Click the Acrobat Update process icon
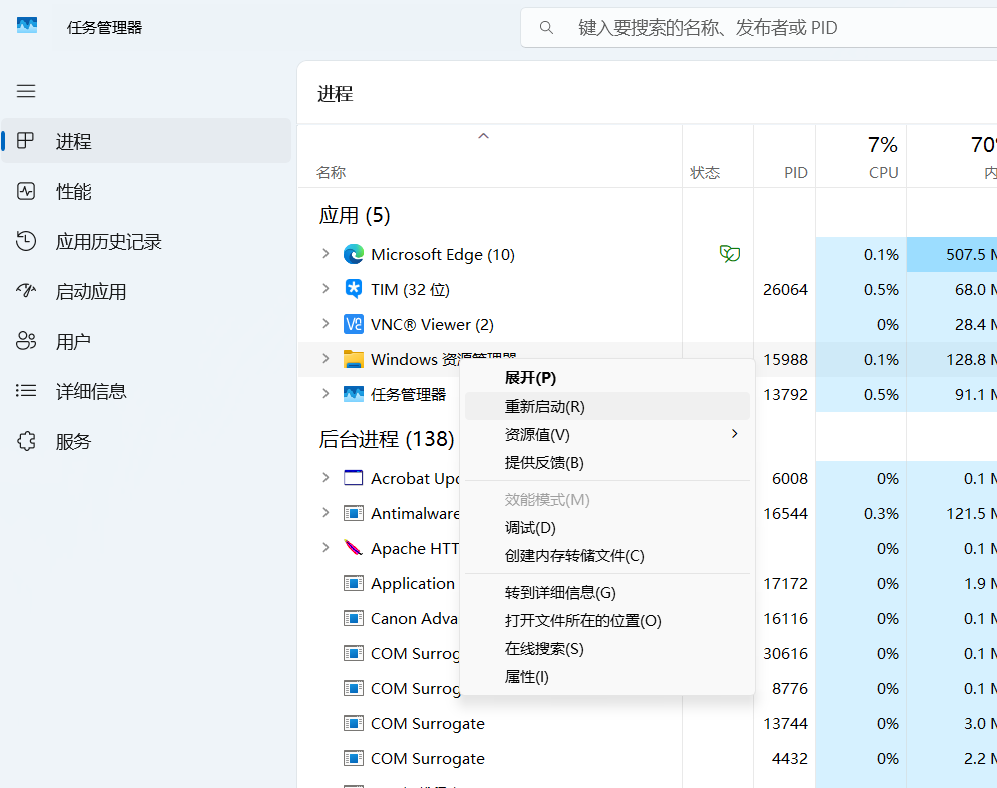 coord(354,478)
